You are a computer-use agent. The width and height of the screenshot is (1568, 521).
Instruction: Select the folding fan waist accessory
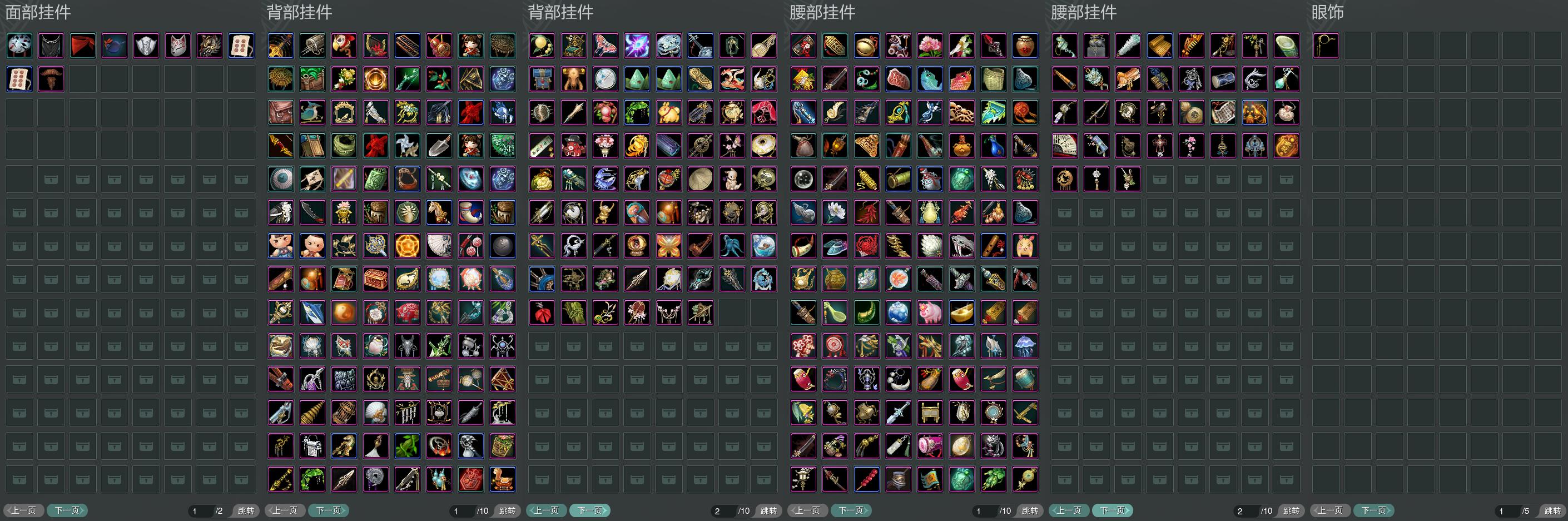click(1065, 146)
